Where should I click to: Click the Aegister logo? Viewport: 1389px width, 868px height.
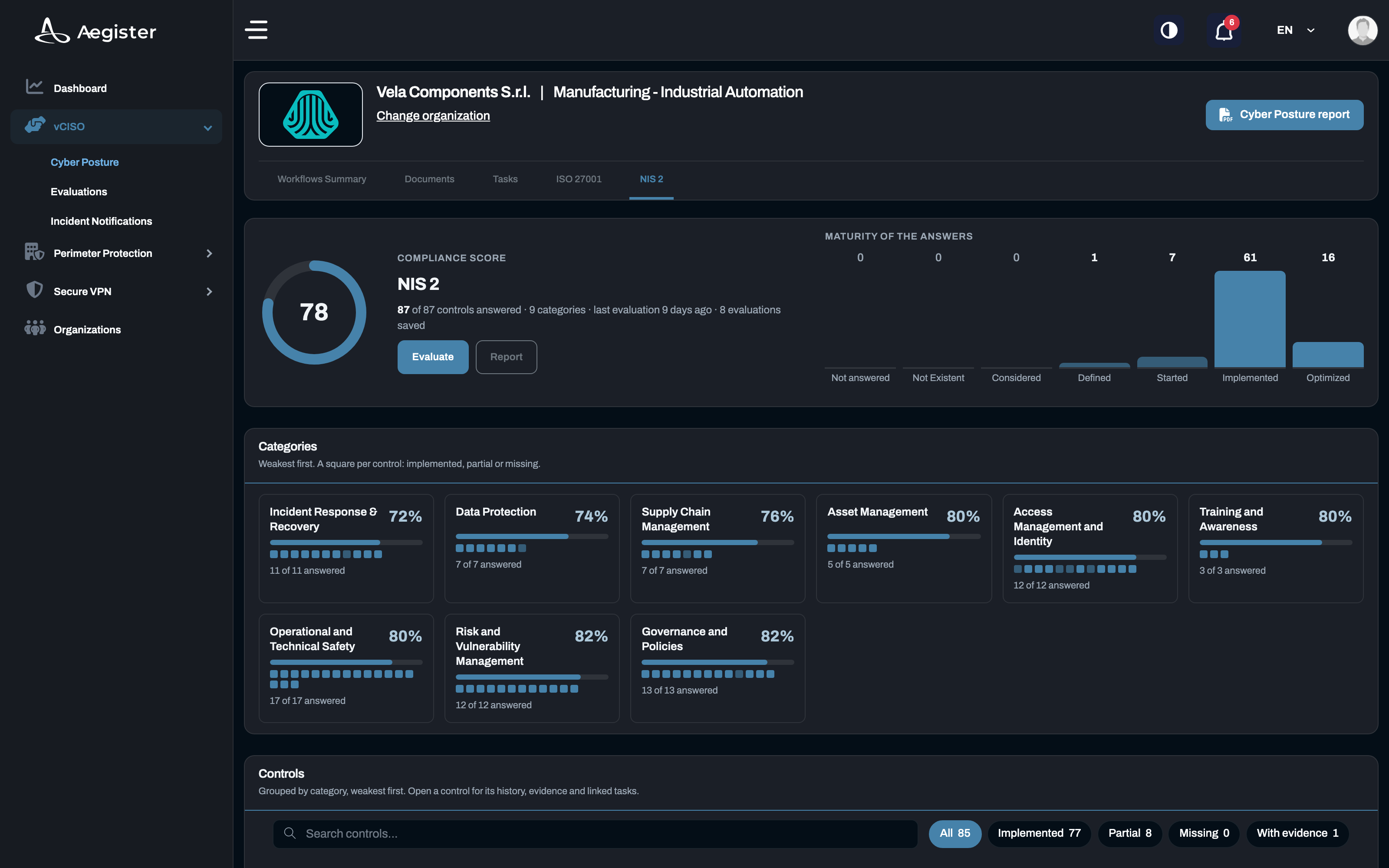pyautogui.click(x=95, y=31)
